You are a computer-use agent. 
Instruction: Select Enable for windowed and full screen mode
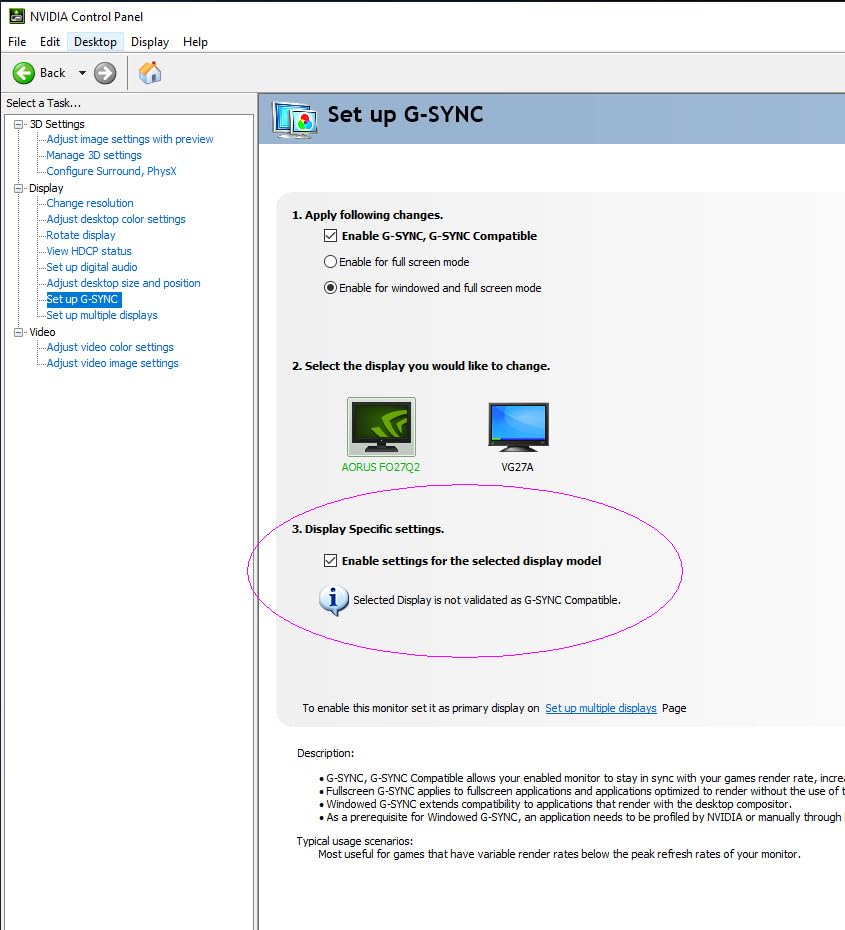(x=330, y=288)
